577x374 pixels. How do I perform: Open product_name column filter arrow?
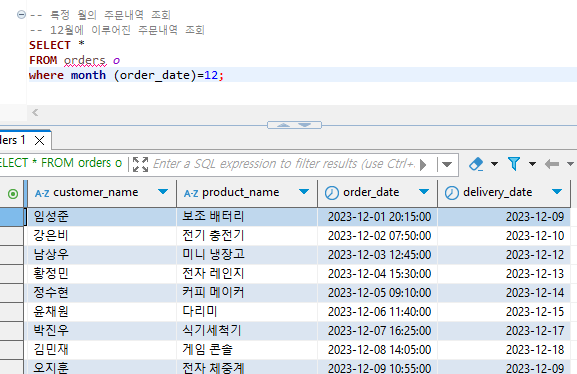[x=304, y=191]
